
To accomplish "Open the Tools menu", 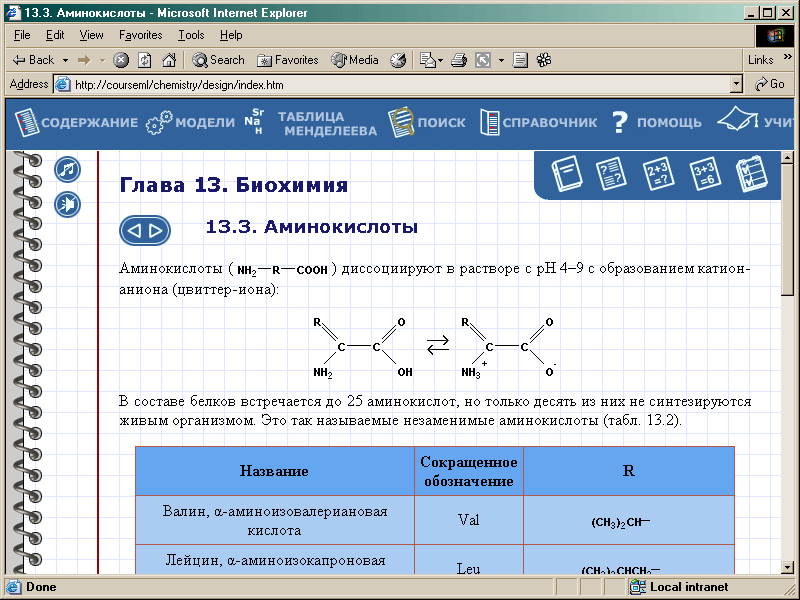I will 191,35.
